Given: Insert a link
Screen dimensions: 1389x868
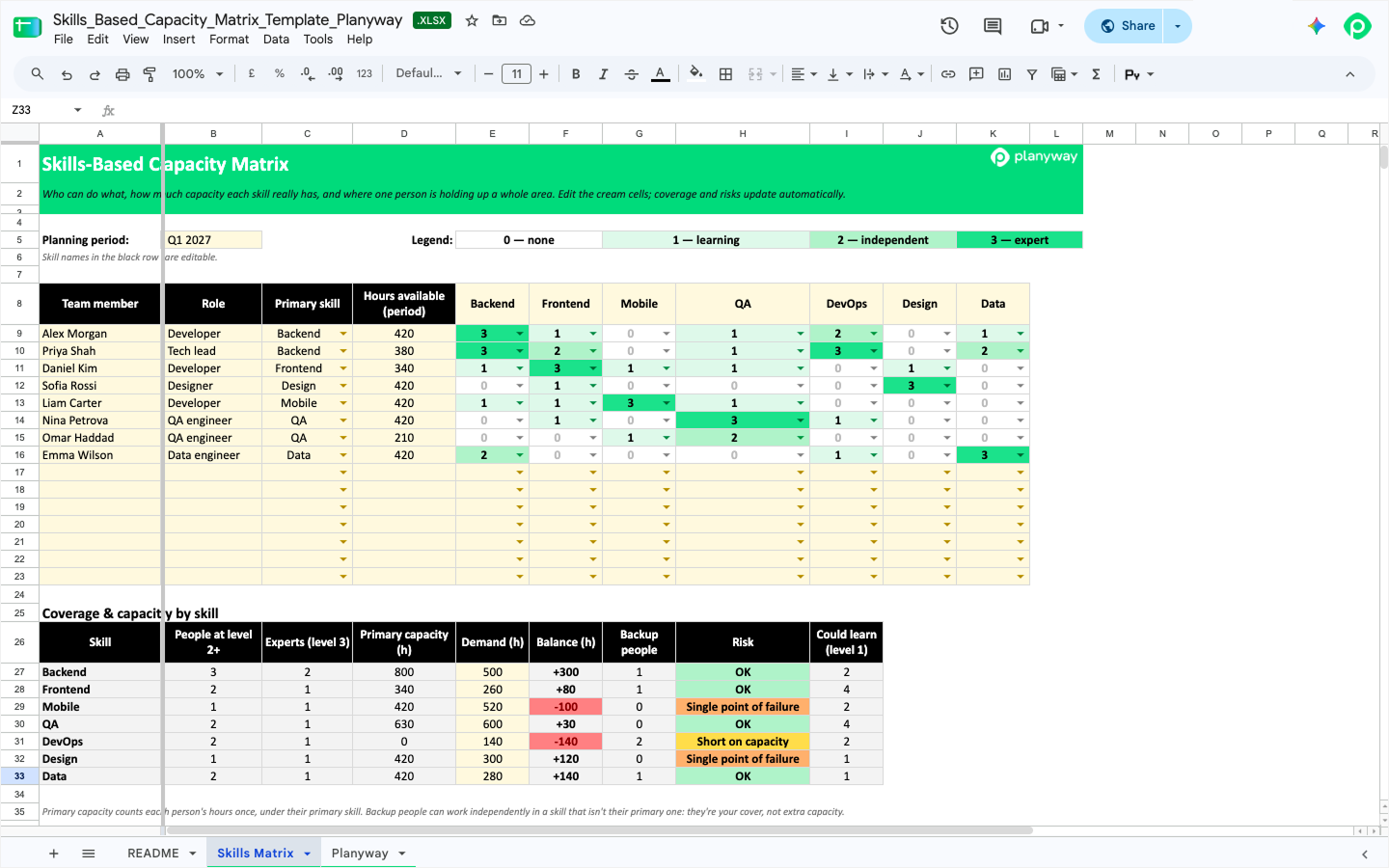Looking at the screenshot, I should 948,74.
